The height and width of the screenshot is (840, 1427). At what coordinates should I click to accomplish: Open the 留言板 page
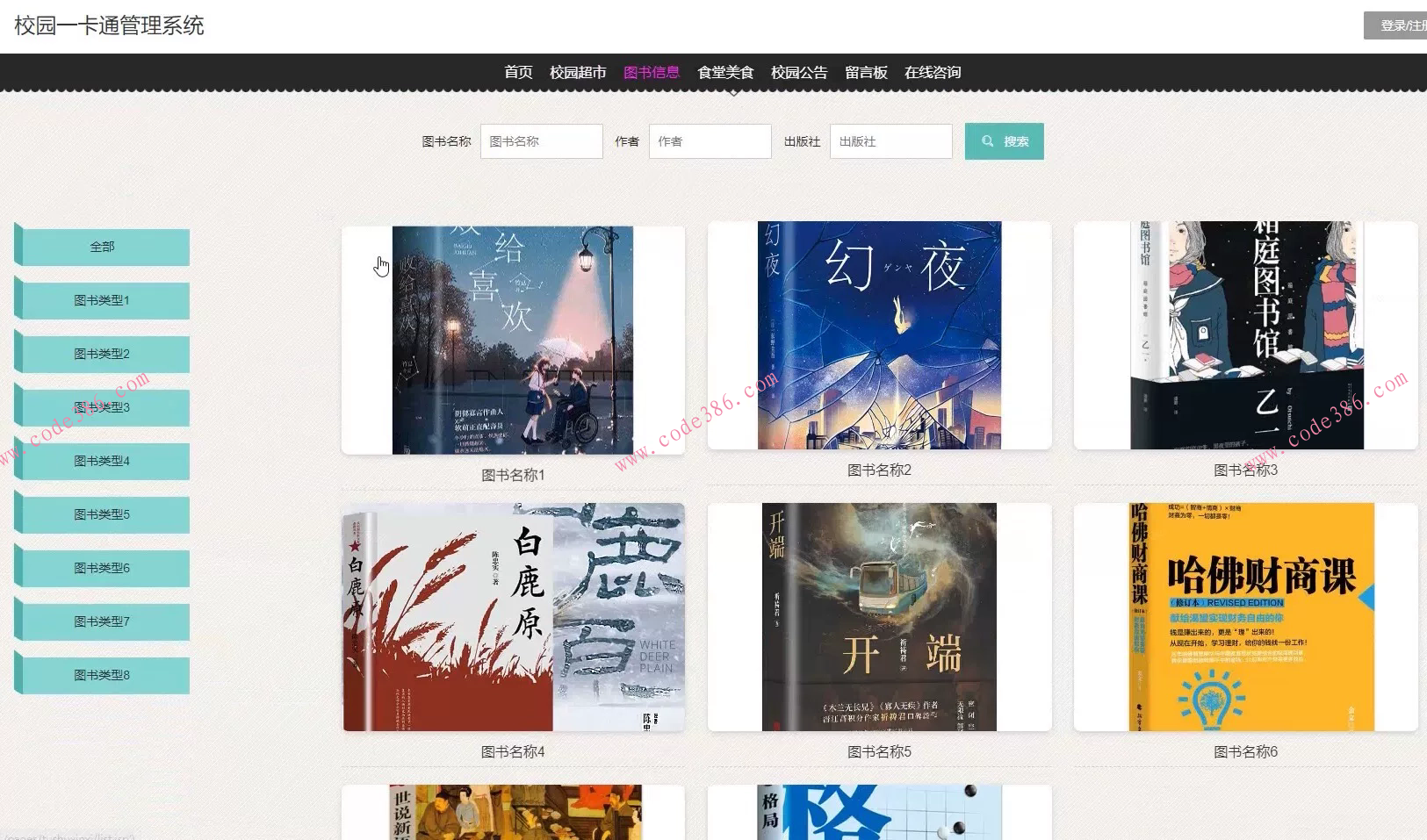[867, 72]
